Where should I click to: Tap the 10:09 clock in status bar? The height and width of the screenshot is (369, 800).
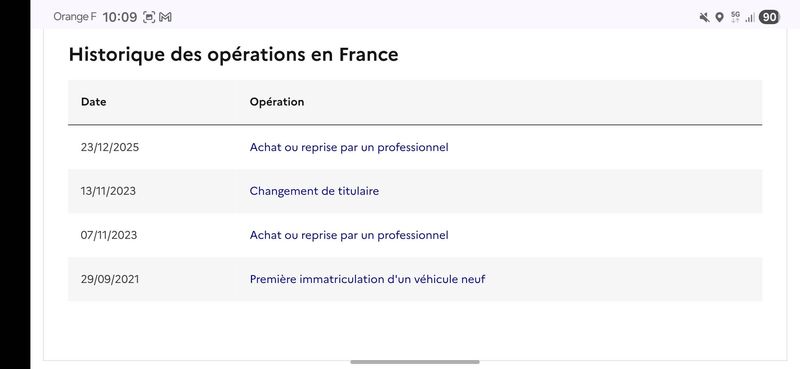(x=120, y=17)
